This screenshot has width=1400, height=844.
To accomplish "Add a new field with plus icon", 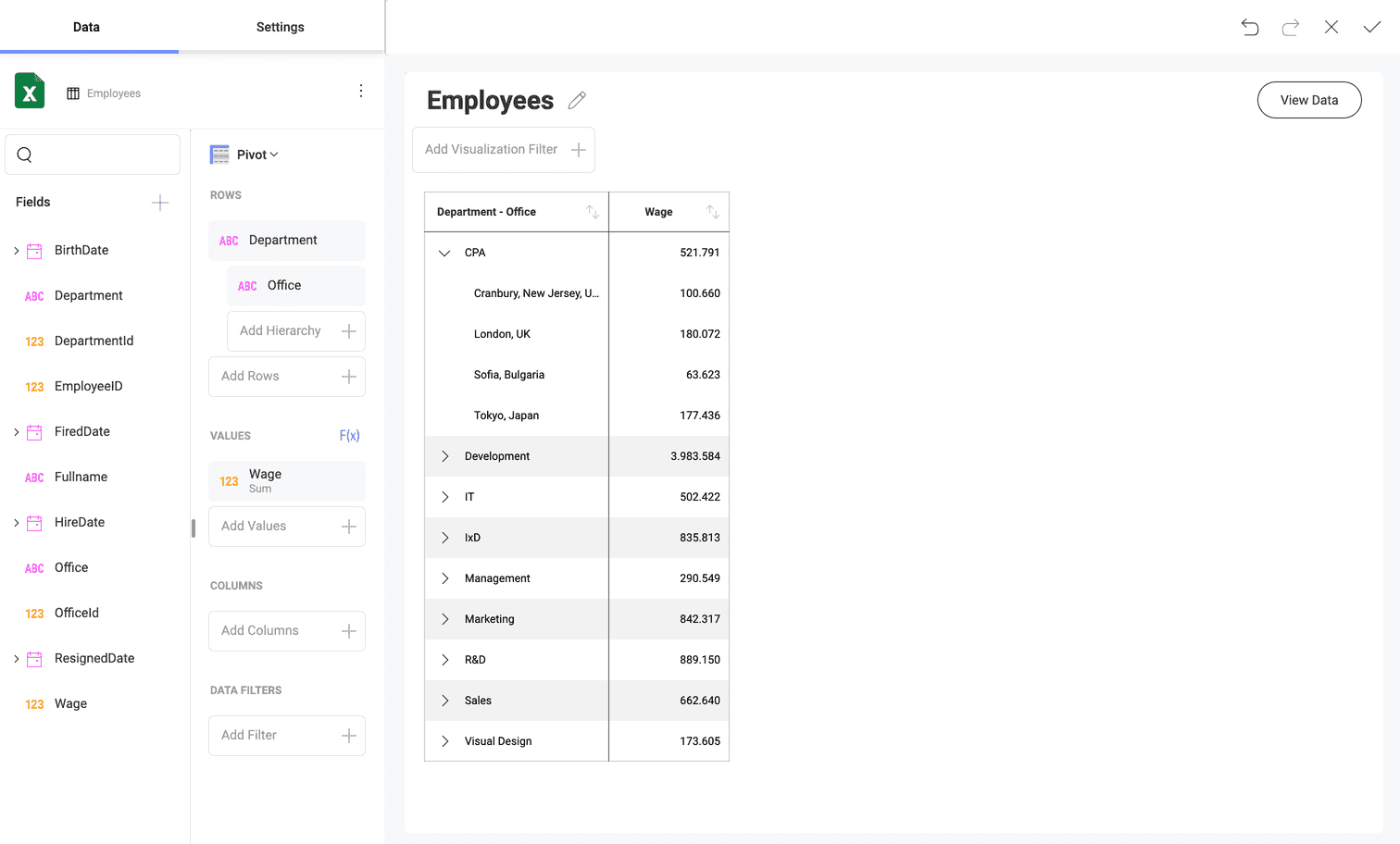I will (x=160, y=203).
